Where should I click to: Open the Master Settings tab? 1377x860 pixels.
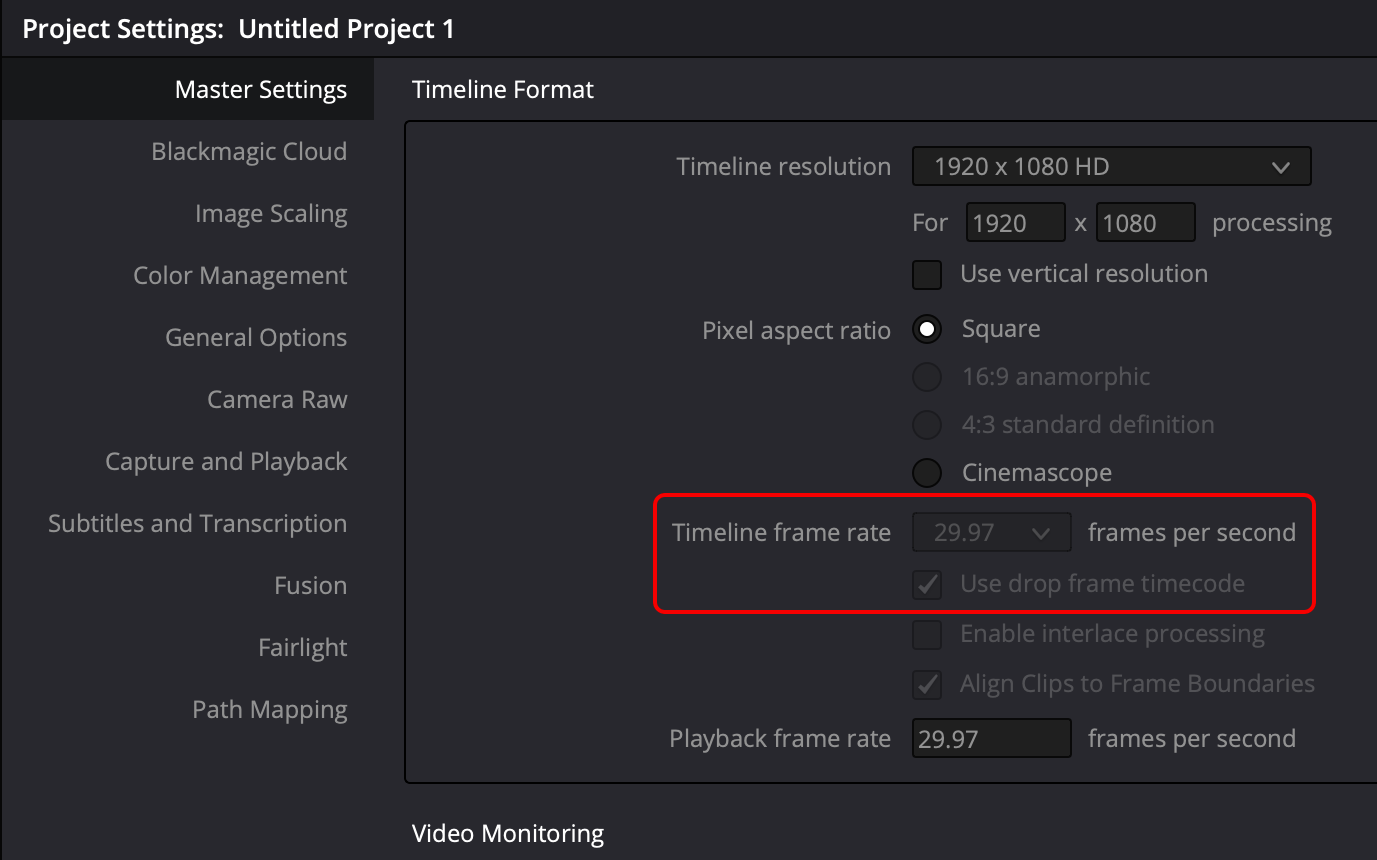pyautogui.click(x=260, y=90)
